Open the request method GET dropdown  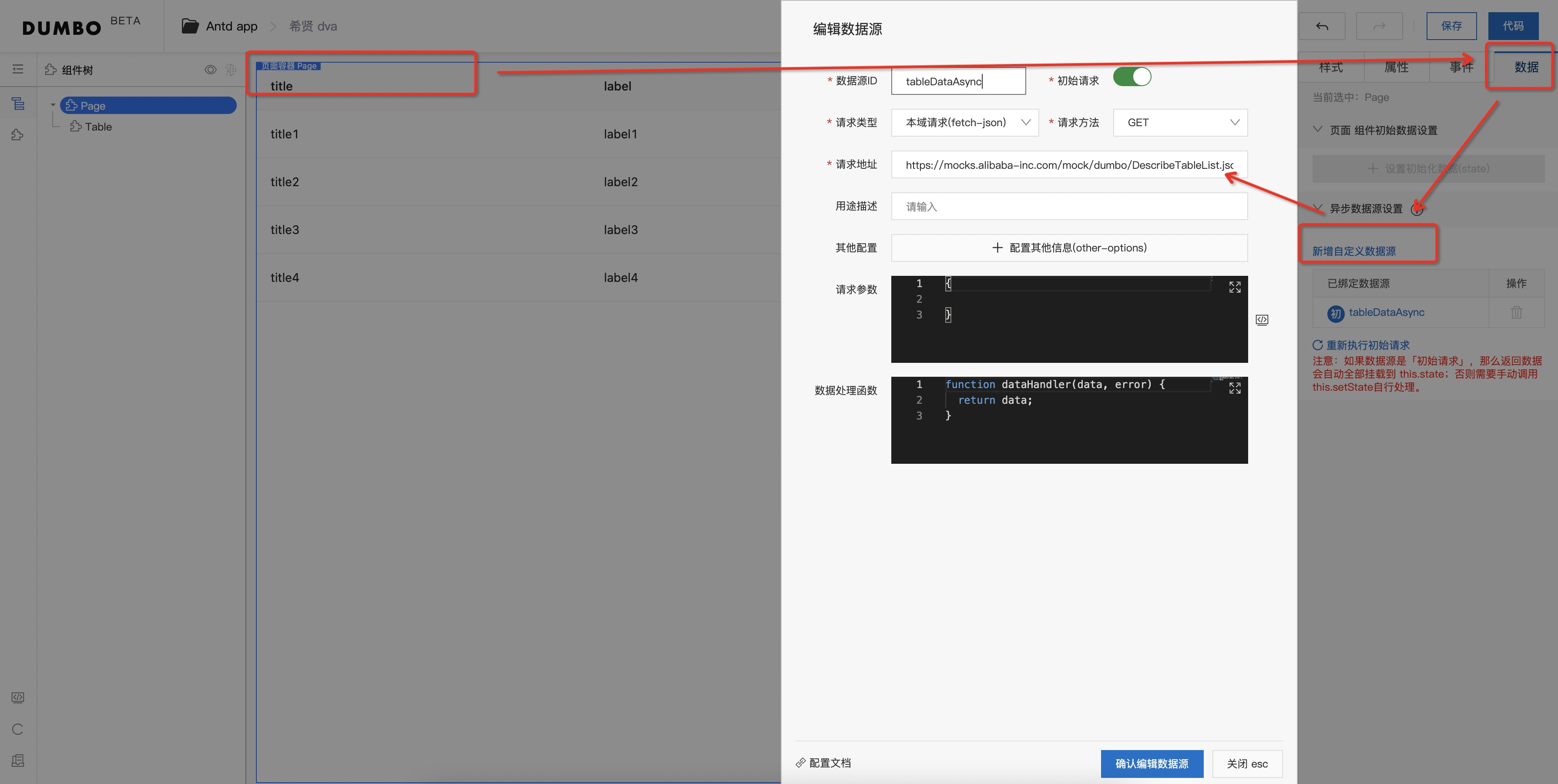tap(1180, 123)
